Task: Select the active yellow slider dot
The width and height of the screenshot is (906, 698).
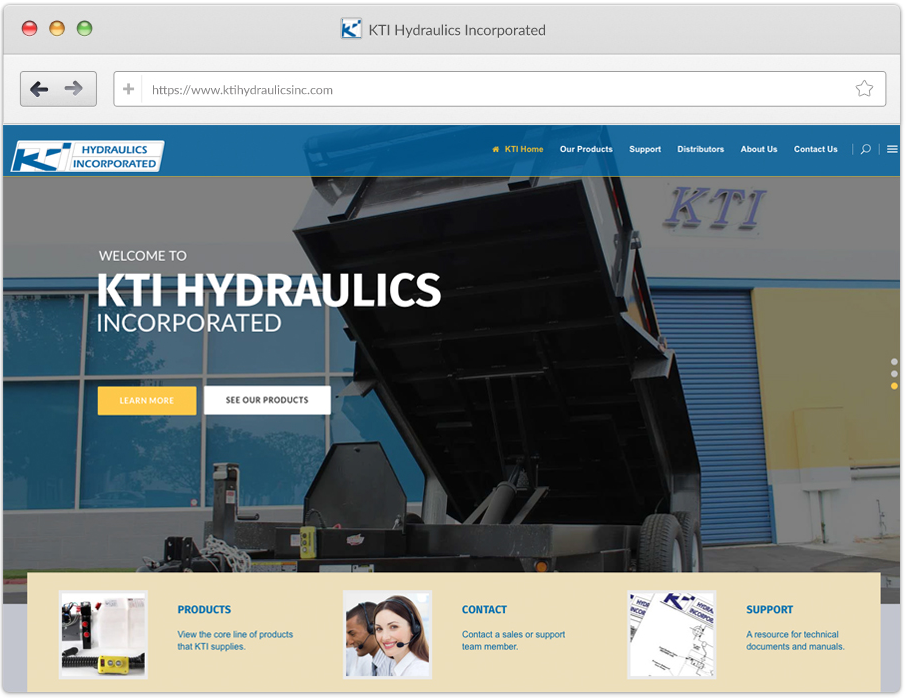Action: click(x=894, y=386)
